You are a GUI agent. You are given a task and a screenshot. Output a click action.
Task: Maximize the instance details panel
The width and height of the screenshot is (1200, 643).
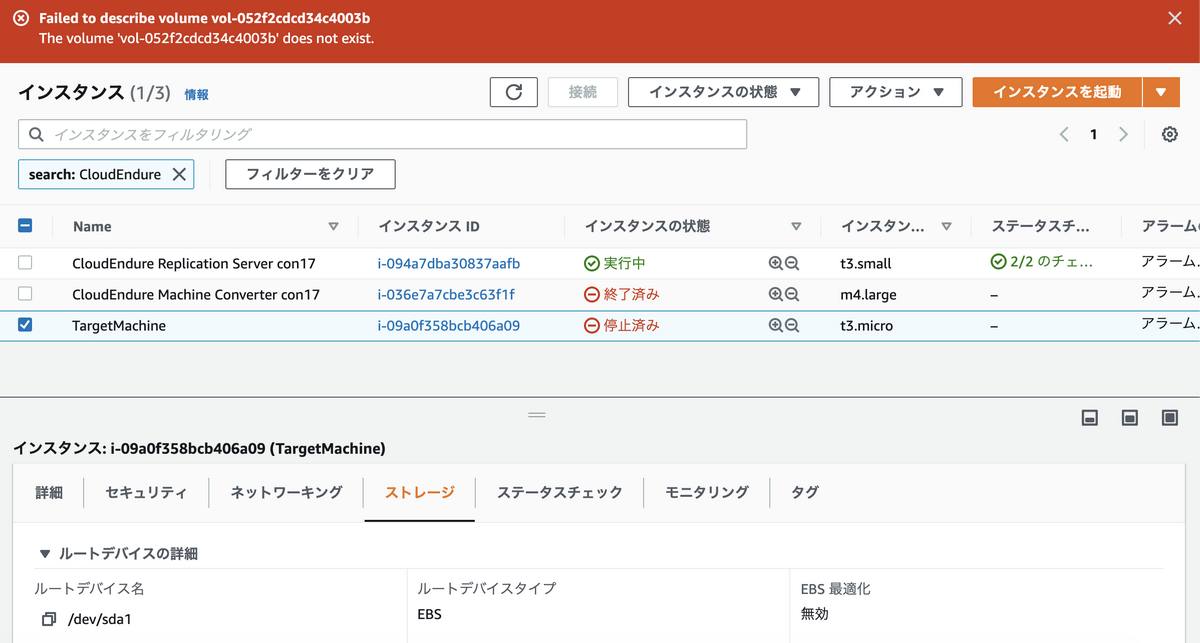1169,417
